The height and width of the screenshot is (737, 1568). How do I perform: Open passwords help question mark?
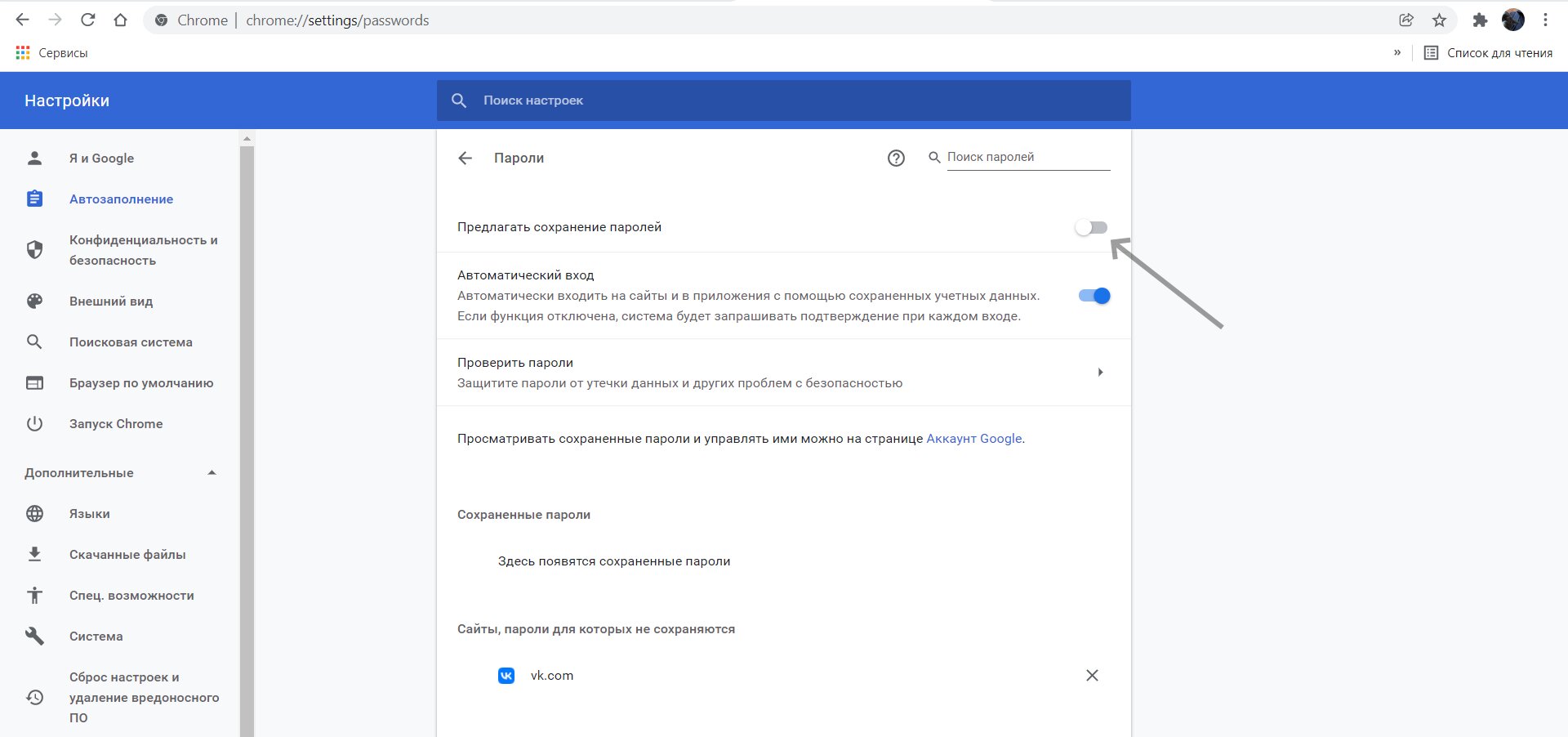[896, 158]
